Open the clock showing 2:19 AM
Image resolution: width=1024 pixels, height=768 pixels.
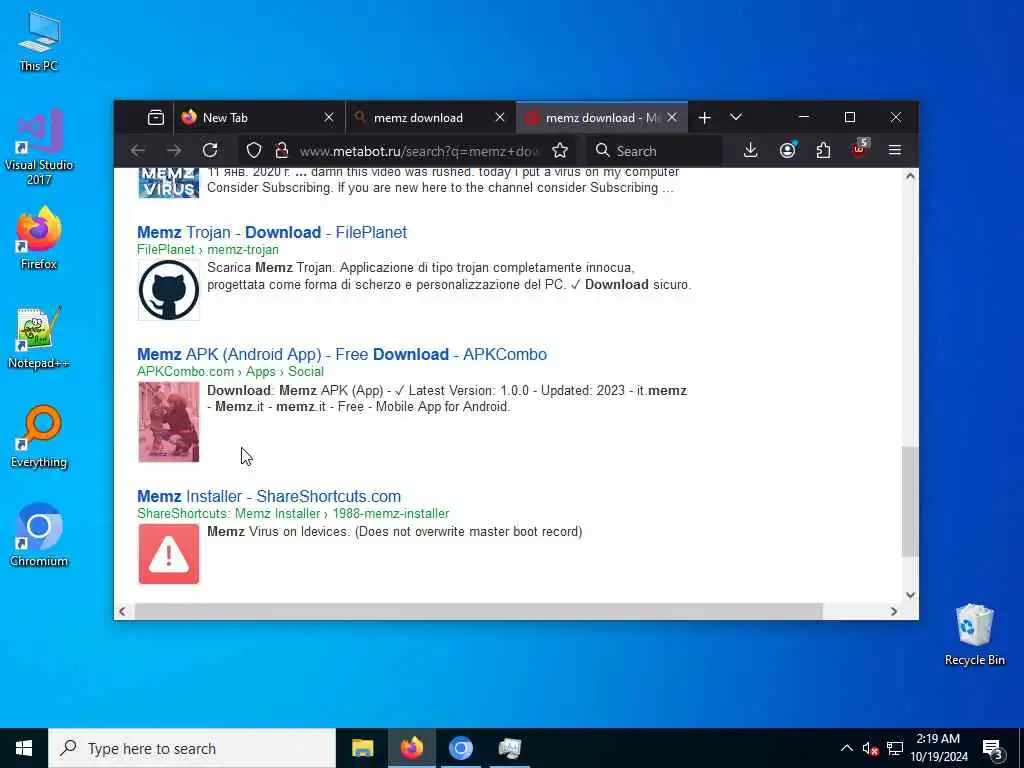pos(938,748)
